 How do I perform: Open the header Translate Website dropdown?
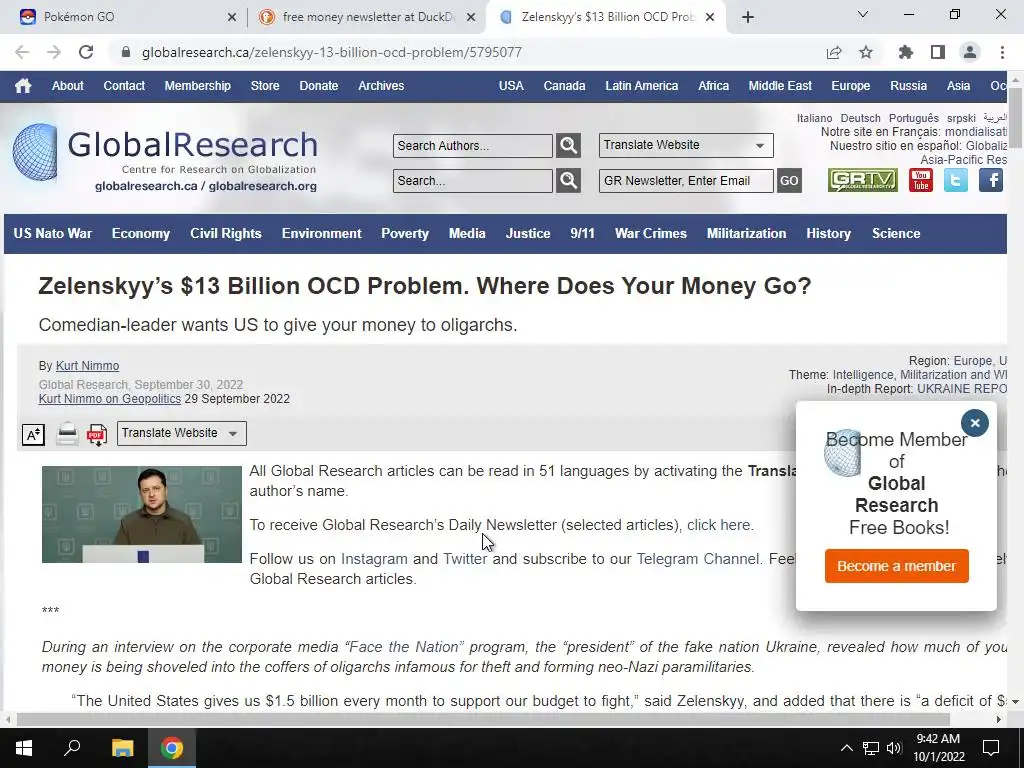pyautogui.click(x=686, y=145)
